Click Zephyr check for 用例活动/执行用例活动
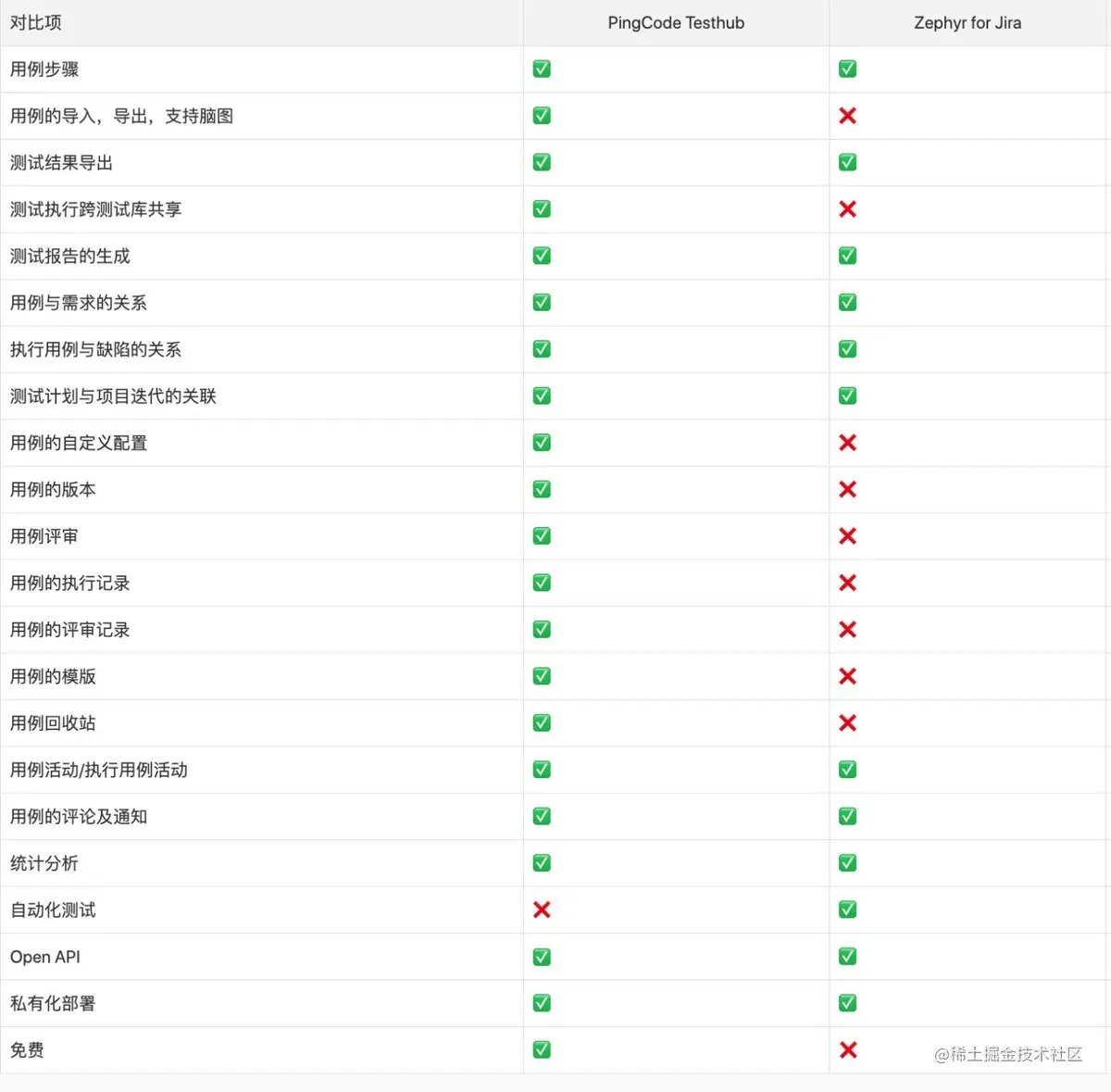1111x1092 pixels. click(847, 770)
